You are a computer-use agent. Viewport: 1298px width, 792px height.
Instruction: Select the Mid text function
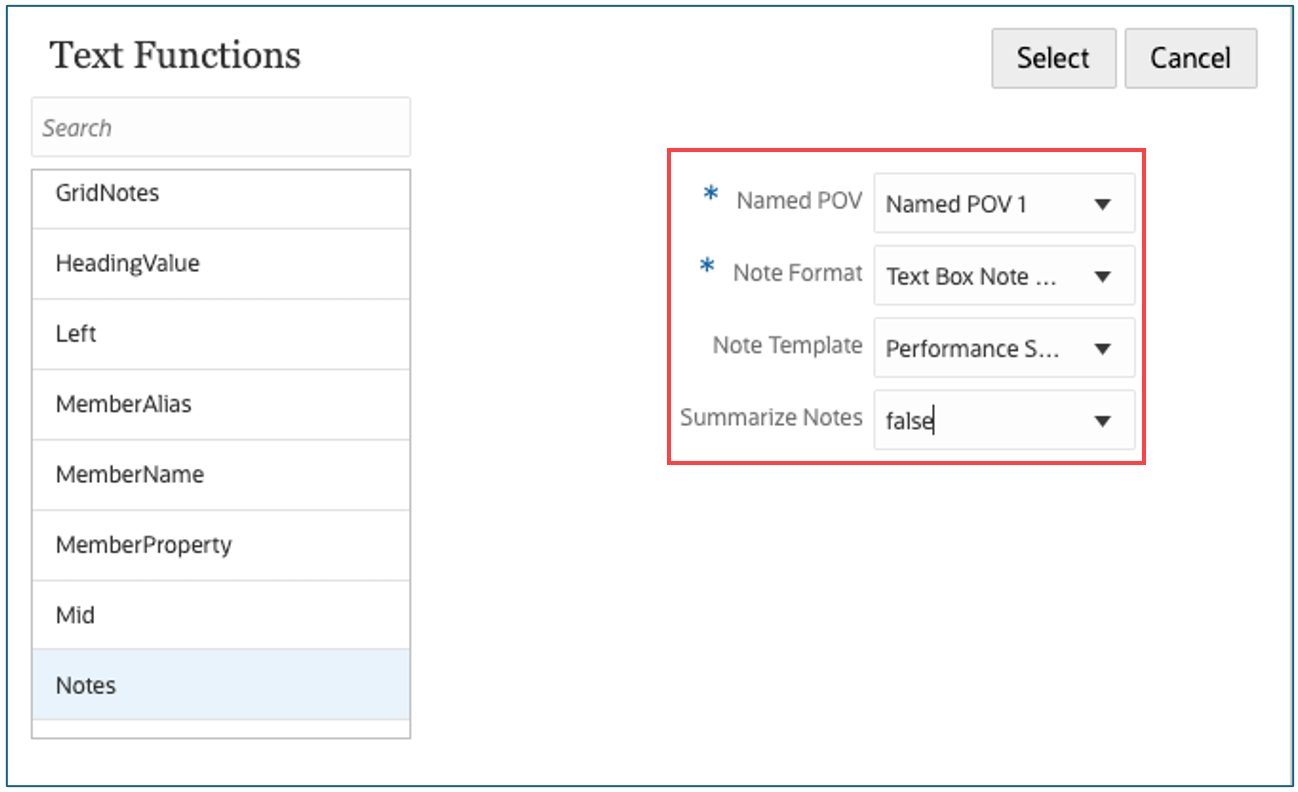[x=221, y=615]
